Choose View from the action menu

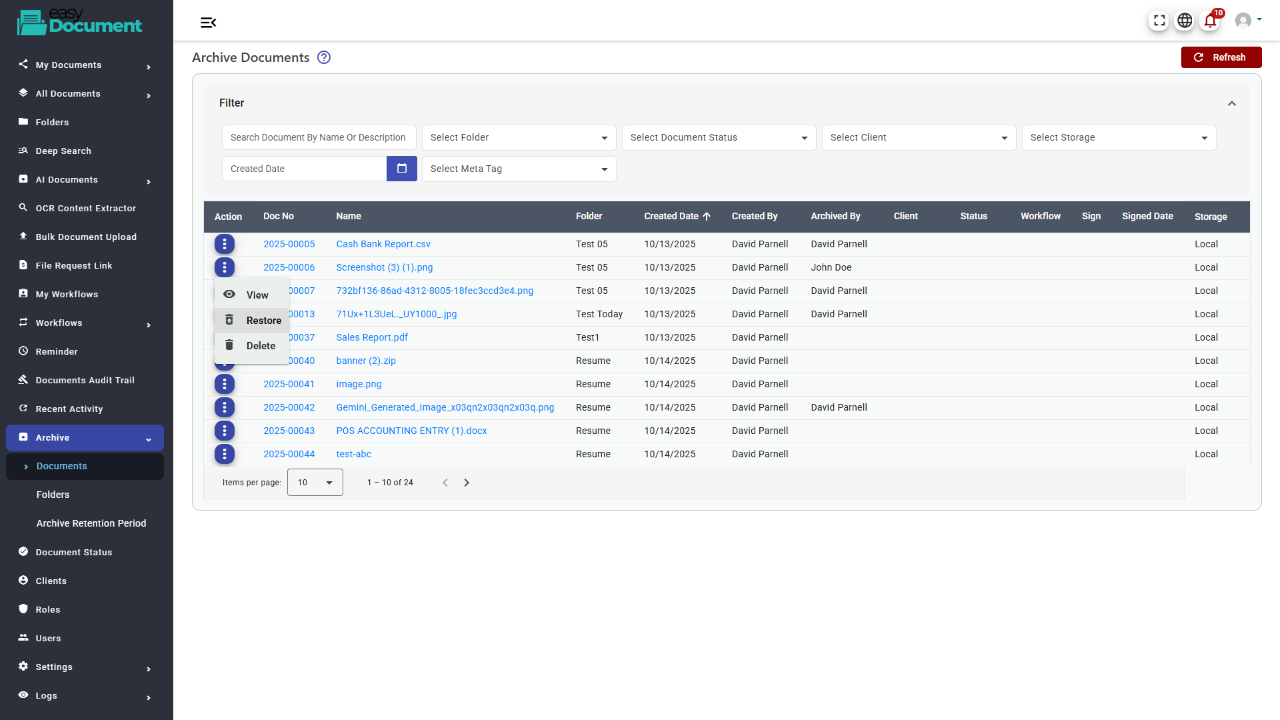252,295
